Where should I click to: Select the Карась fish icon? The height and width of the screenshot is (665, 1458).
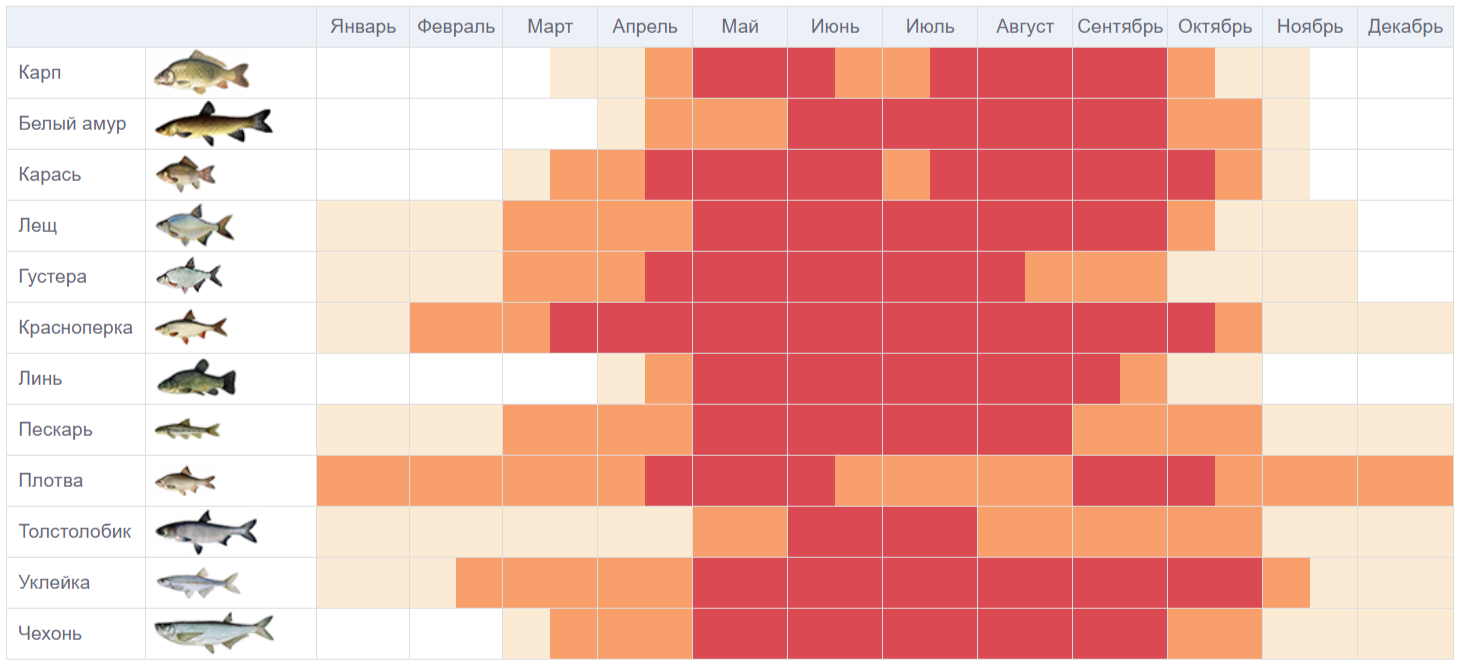(185, 175)
